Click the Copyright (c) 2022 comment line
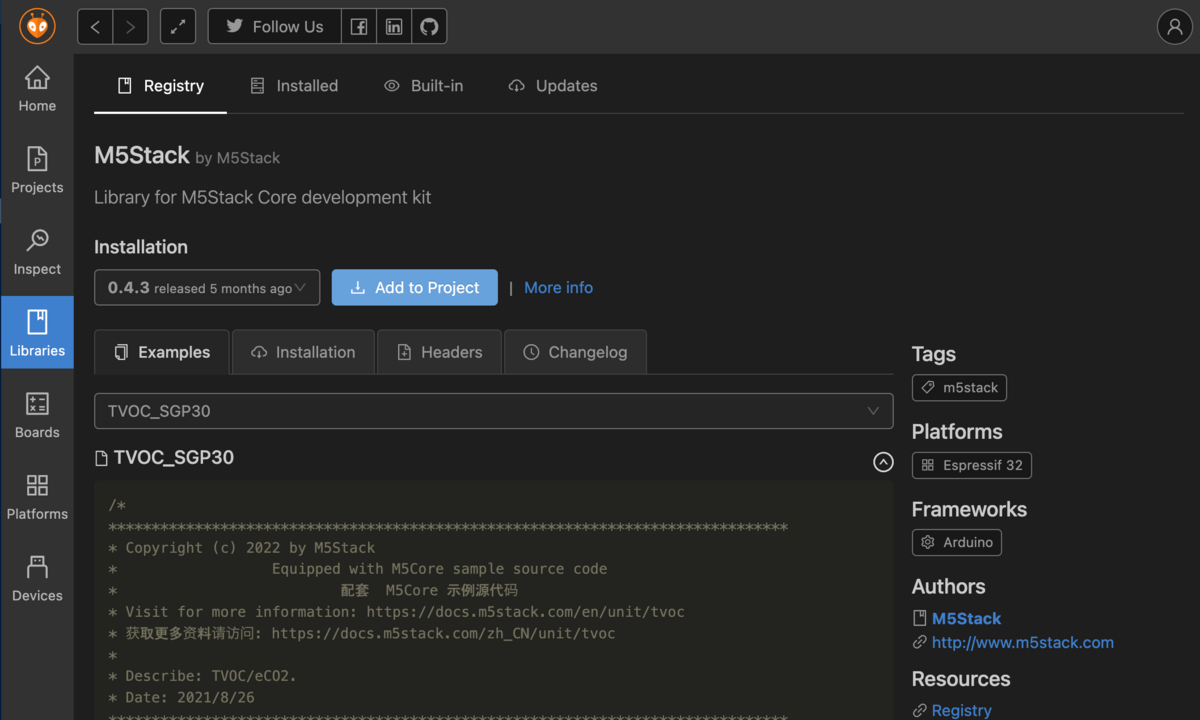 (x=241, y=548)
